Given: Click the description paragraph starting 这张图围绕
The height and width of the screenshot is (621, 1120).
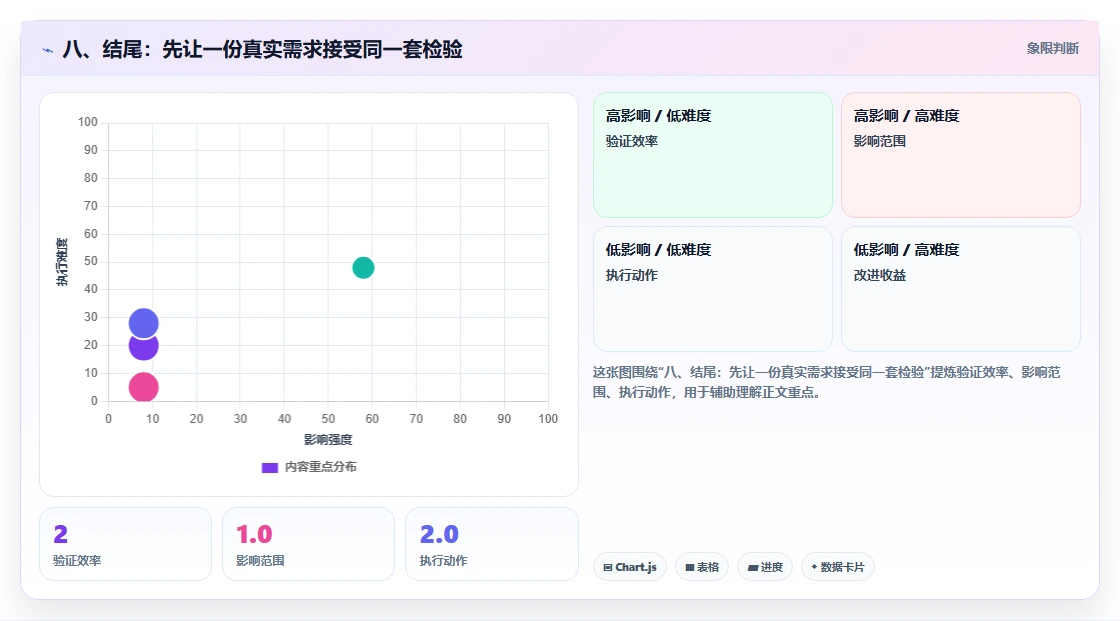Looking at the screenshot, I should click(x=826, y=382).
